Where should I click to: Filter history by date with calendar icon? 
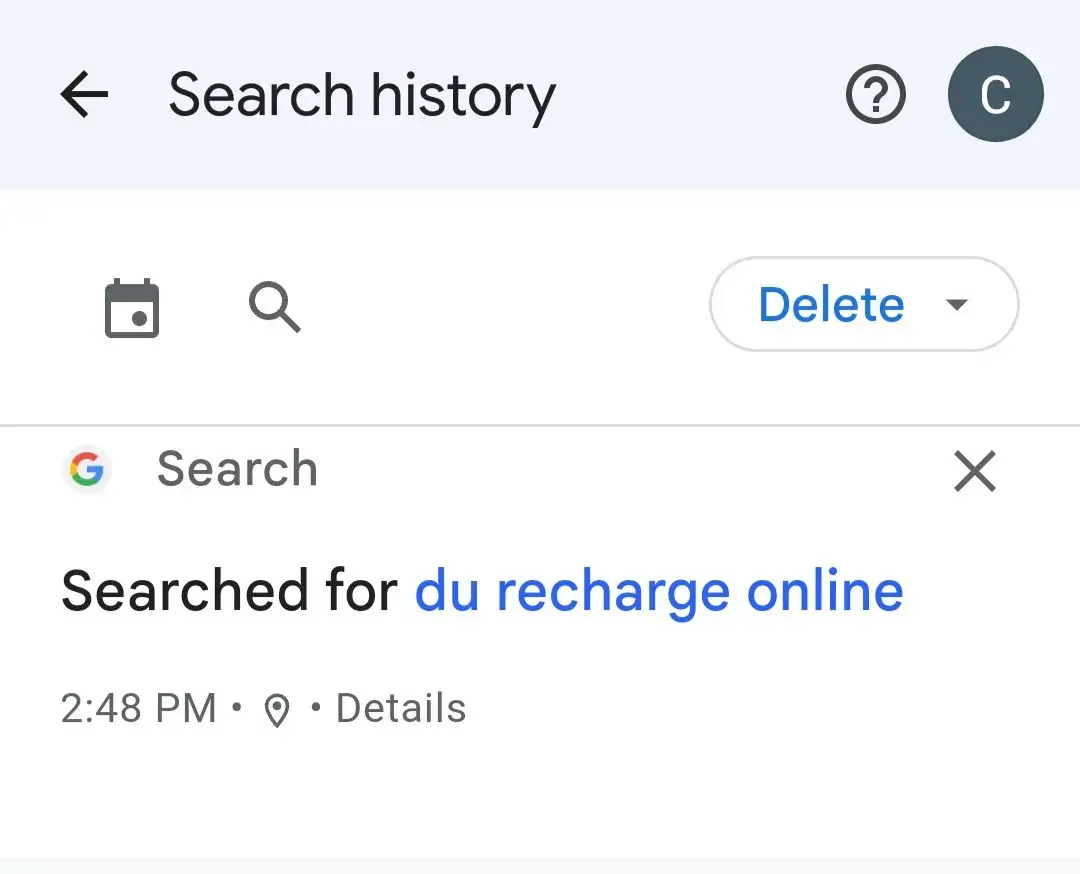[132, 308]
